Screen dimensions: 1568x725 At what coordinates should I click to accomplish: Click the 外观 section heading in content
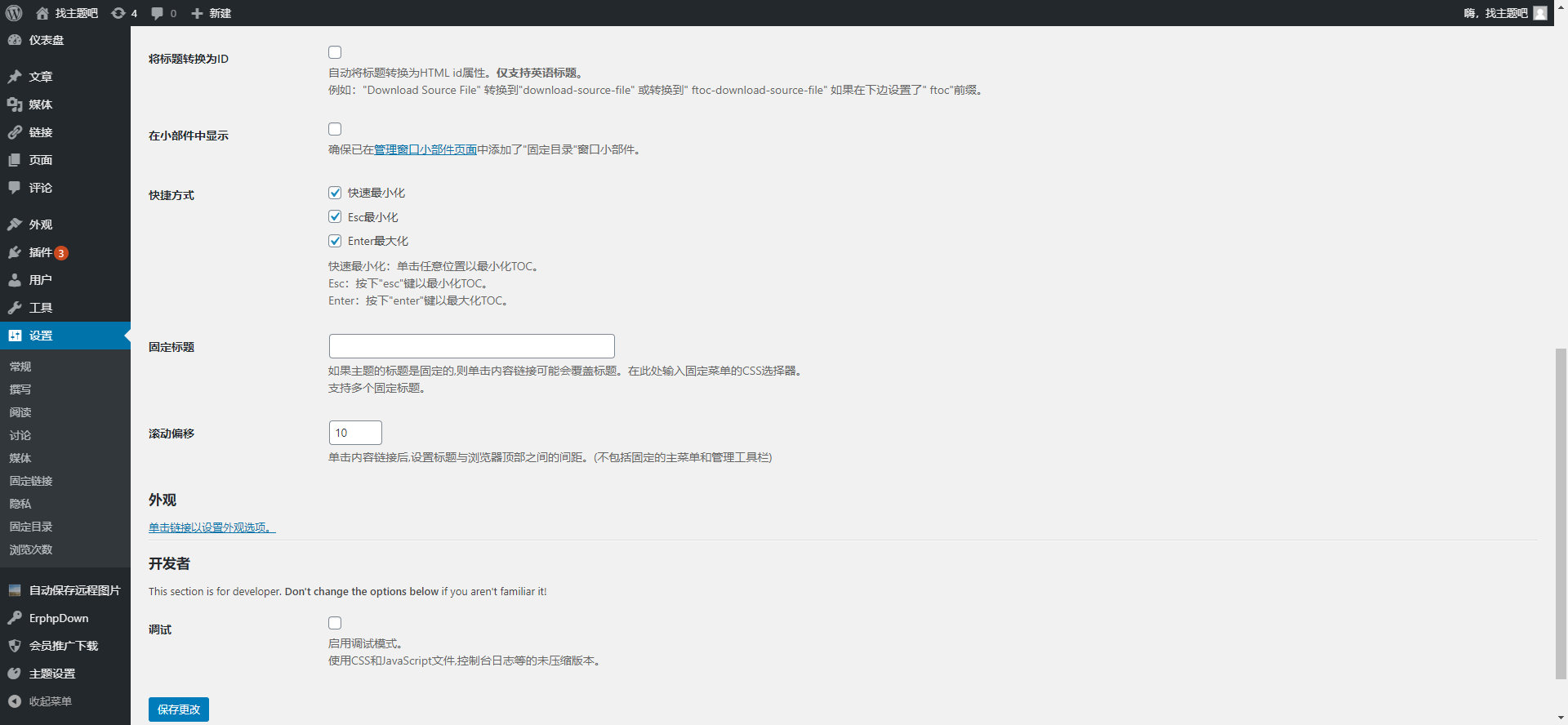(x=163, y=500)
